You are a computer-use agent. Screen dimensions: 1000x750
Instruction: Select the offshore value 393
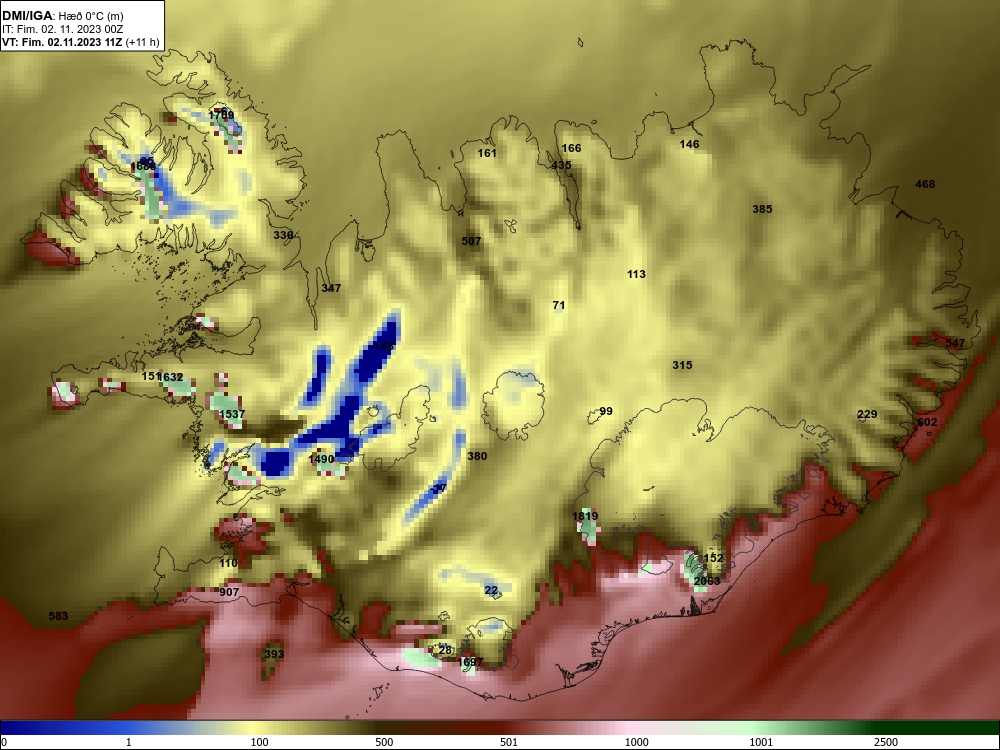(274, 654)
